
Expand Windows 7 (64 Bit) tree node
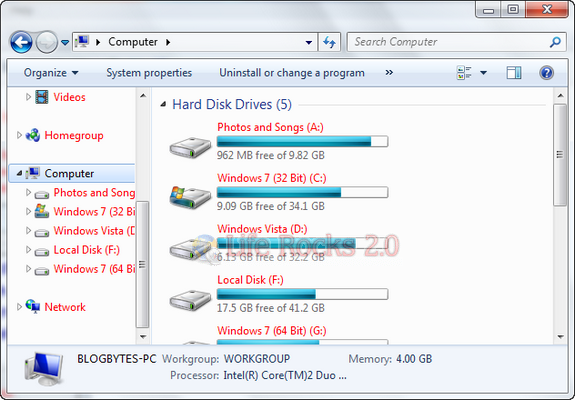tap(28, 268)
